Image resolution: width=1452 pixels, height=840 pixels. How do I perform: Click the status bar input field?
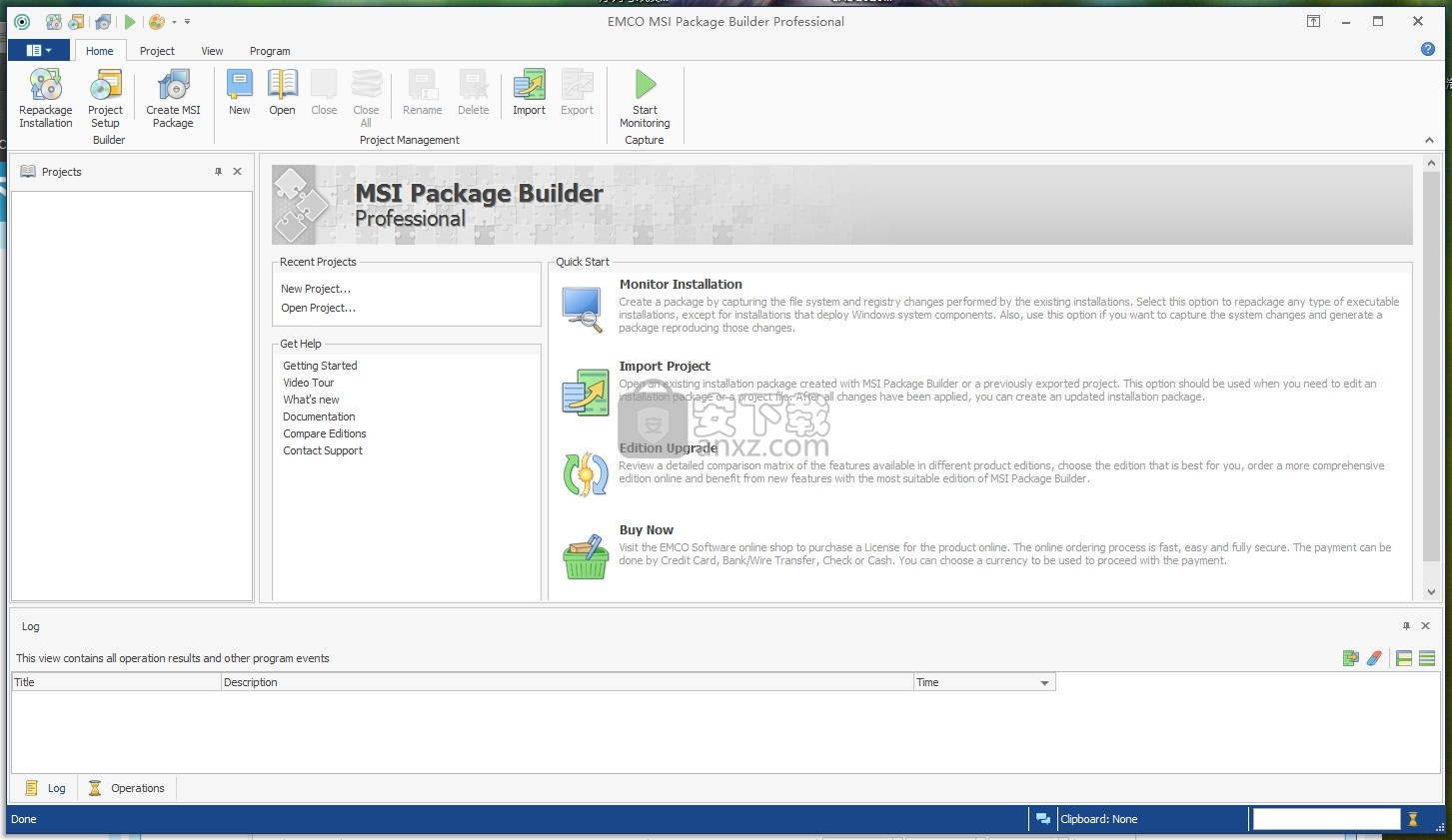click(1326, 819)
